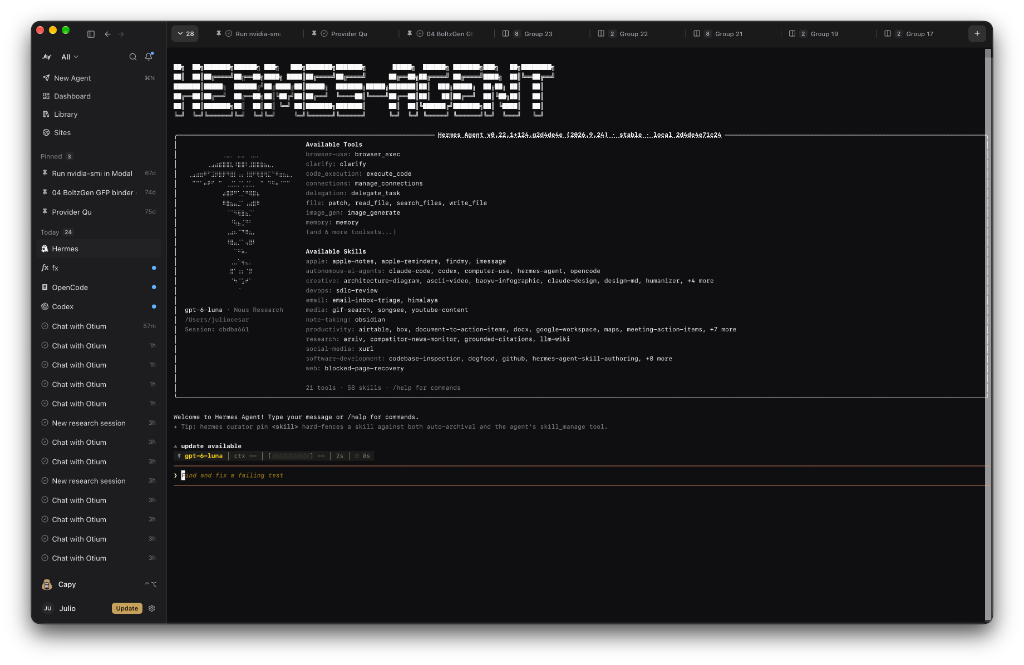This screenshot has height=665, width=1024.
Task: Switch to Run nvidia-smi tab
Action: [x=251, y=34]
